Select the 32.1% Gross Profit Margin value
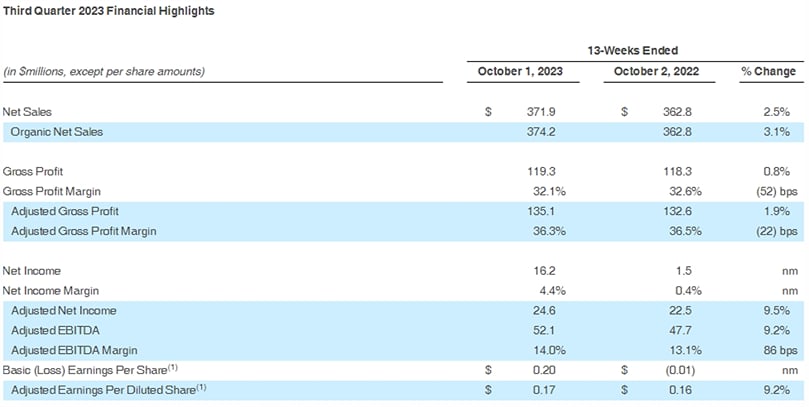Image resolution: width=809 pixels, height=407 pixels. click(x=549, y=192)
